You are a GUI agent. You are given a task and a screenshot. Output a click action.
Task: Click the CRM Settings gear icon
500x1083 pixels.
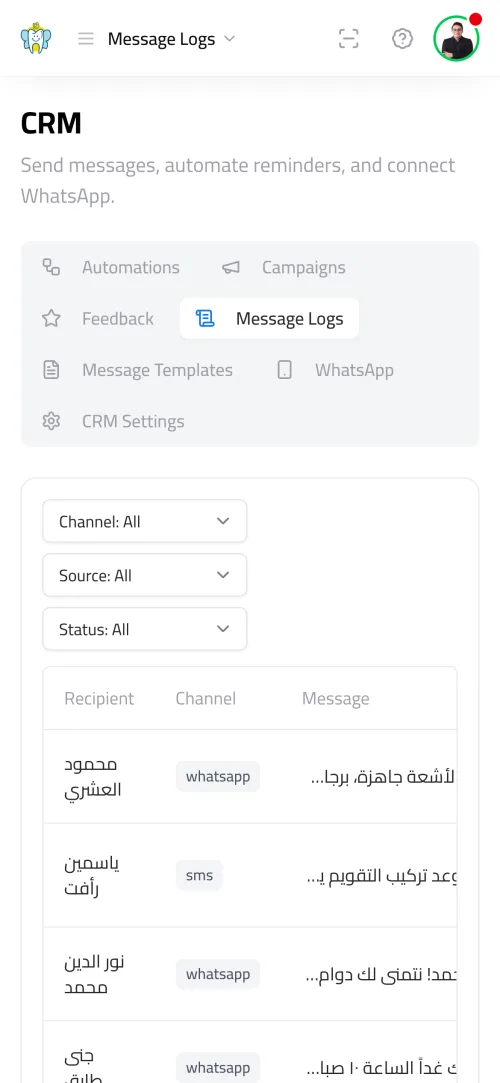pyautogui.click(x=51, y=421)
